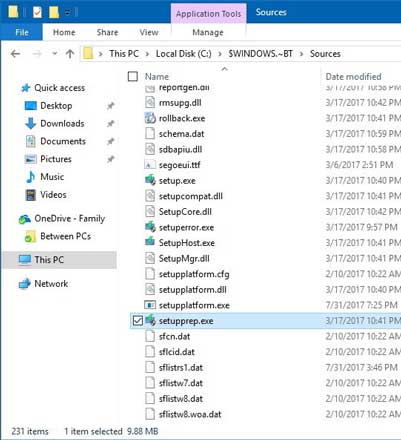
Task: Unpin Desktop using its pin icon
Action: pyautogui.click(x=110, y=106)
